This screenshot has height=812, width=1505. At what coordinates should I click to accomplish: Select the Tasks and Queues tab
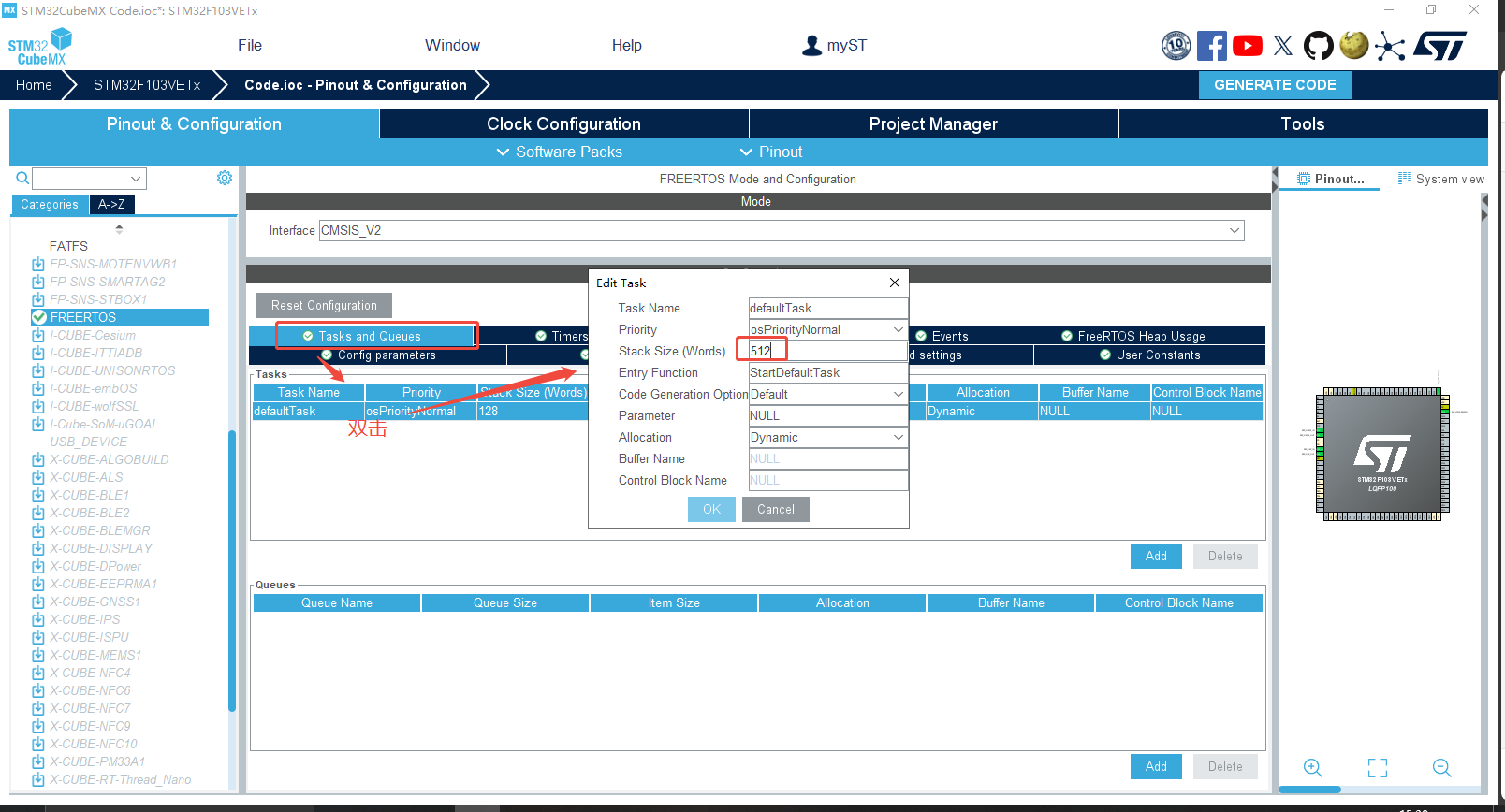point(362,336)
